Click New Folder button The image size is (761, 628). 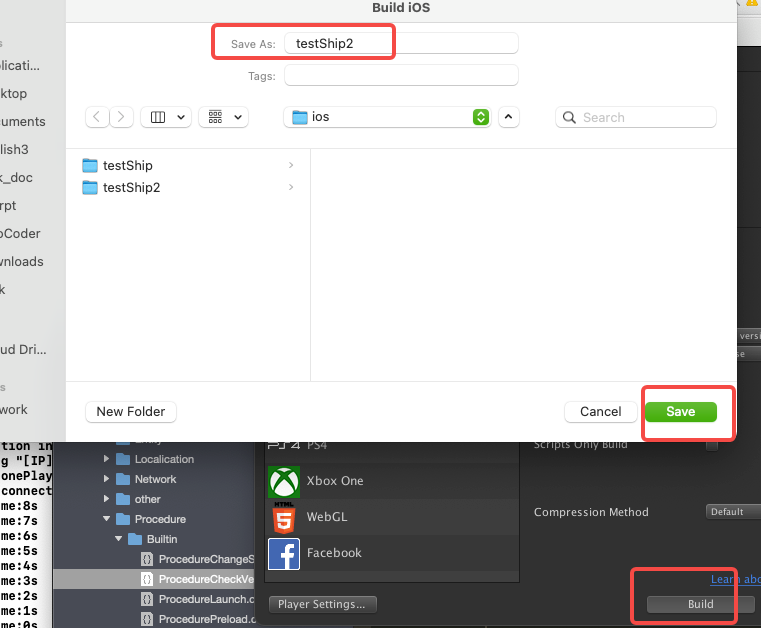coord(131,412)
